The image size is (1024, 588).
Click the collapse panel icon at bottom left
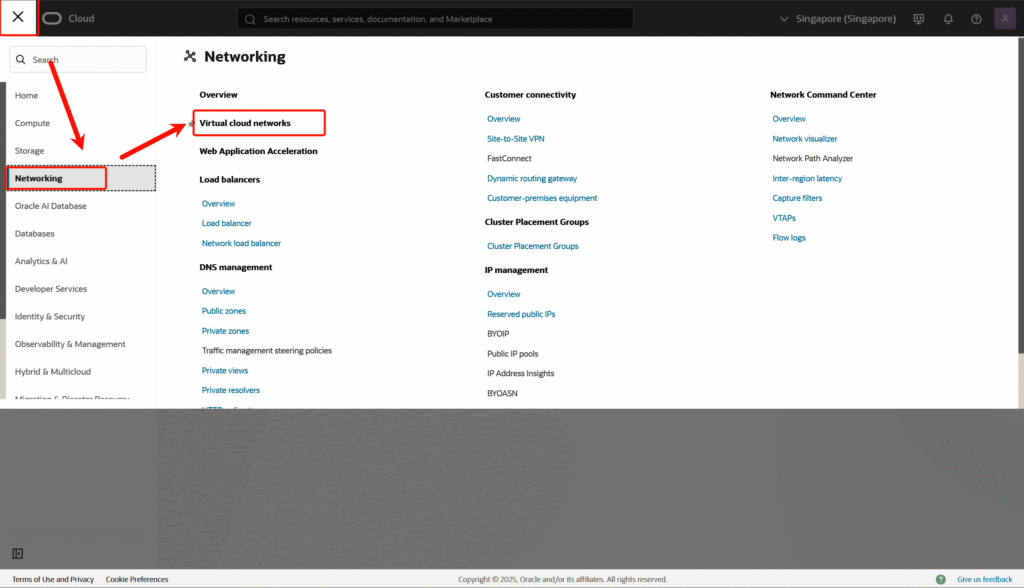point(18,553)
